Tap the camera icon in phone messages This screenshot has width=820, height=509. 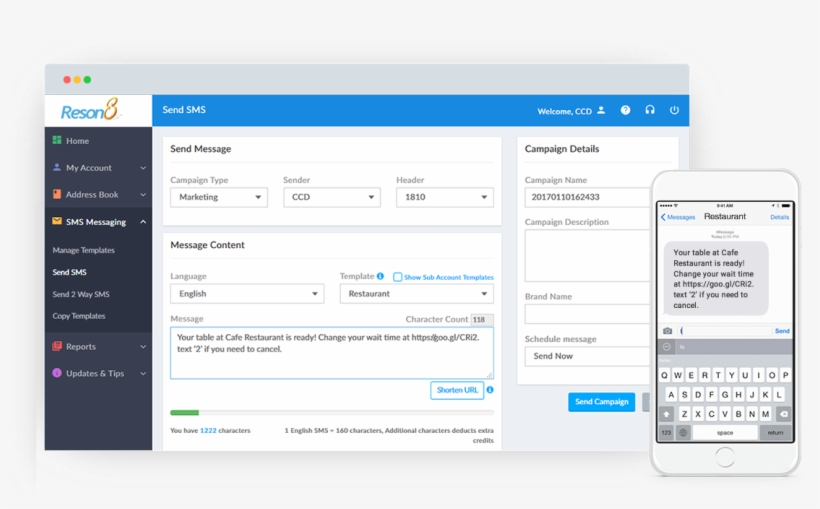667,331
